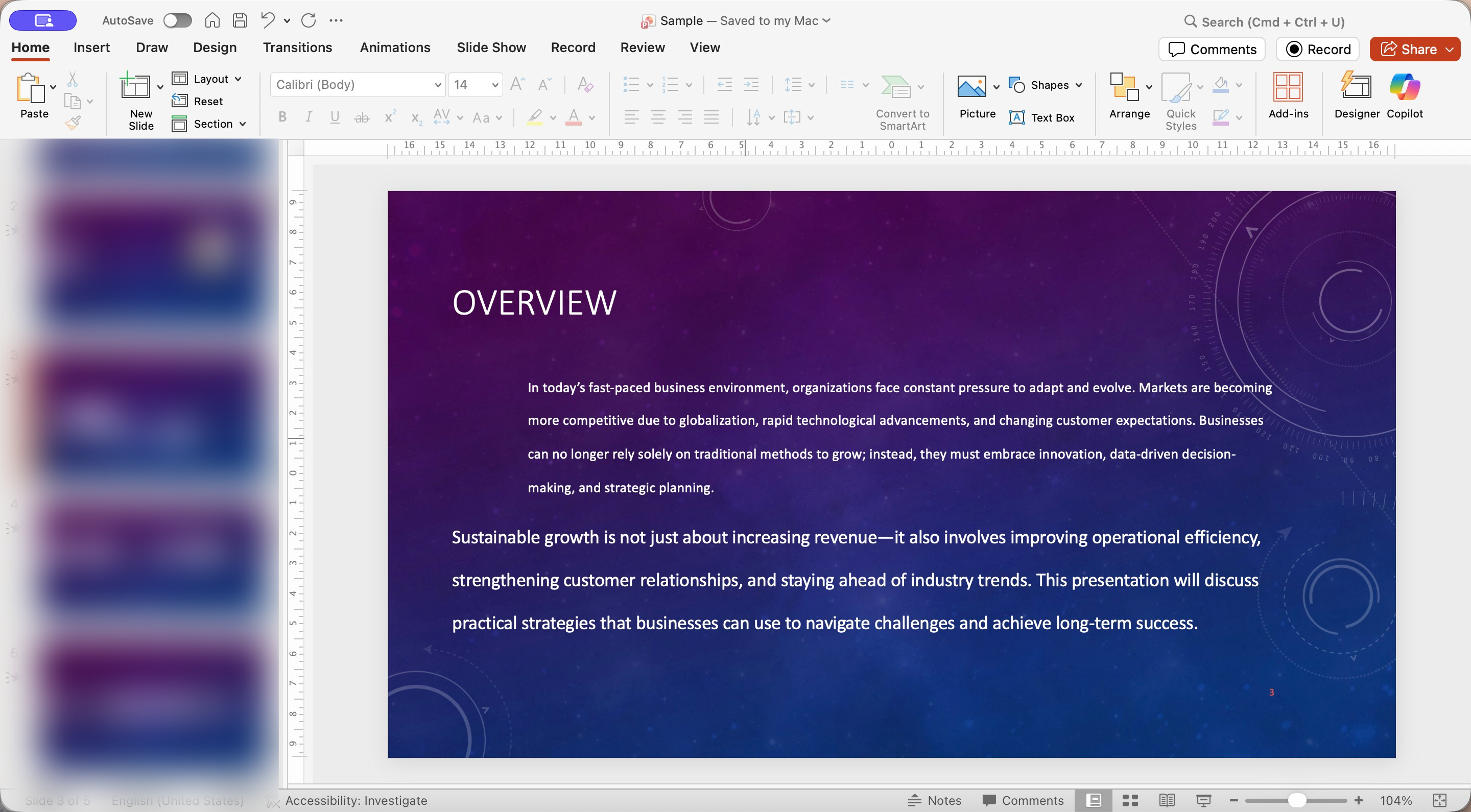Center align the text
Screen dimensions: 1471x812
click(x=658, y=117)
